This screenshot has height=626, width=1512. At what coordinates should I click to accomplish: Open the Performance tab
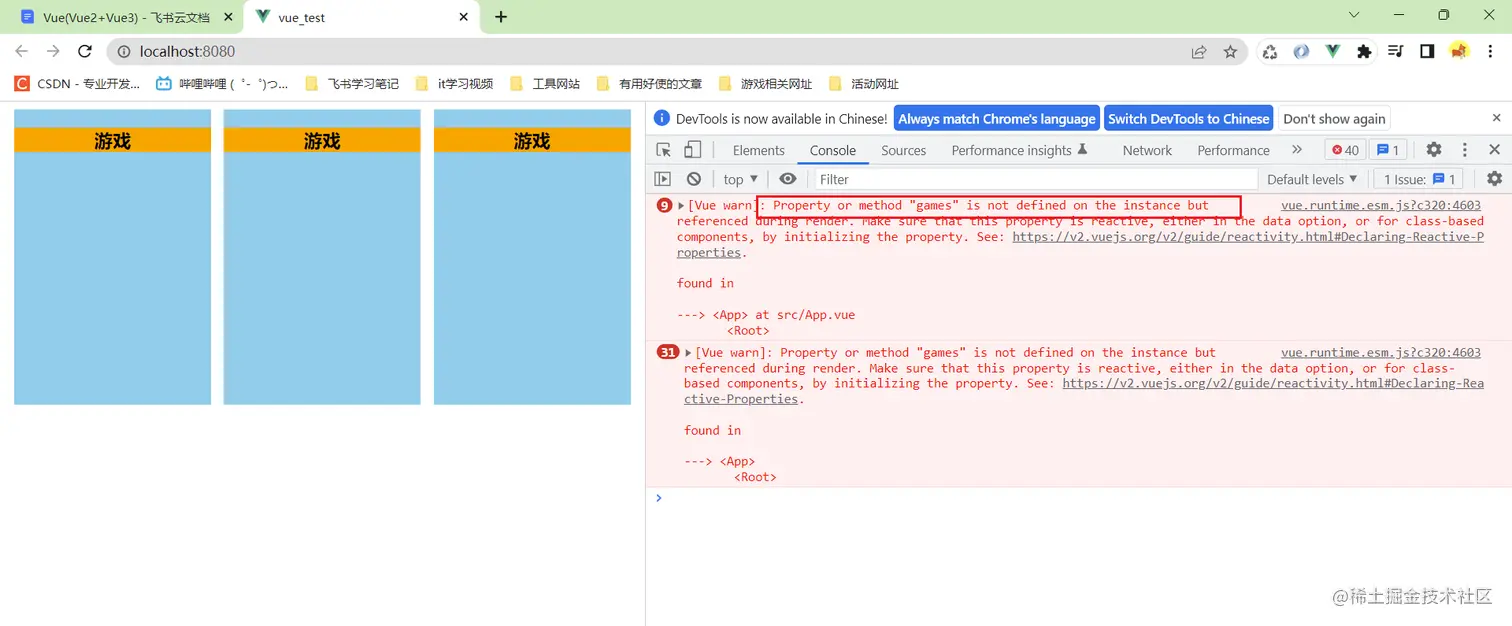coord(1234,150)
